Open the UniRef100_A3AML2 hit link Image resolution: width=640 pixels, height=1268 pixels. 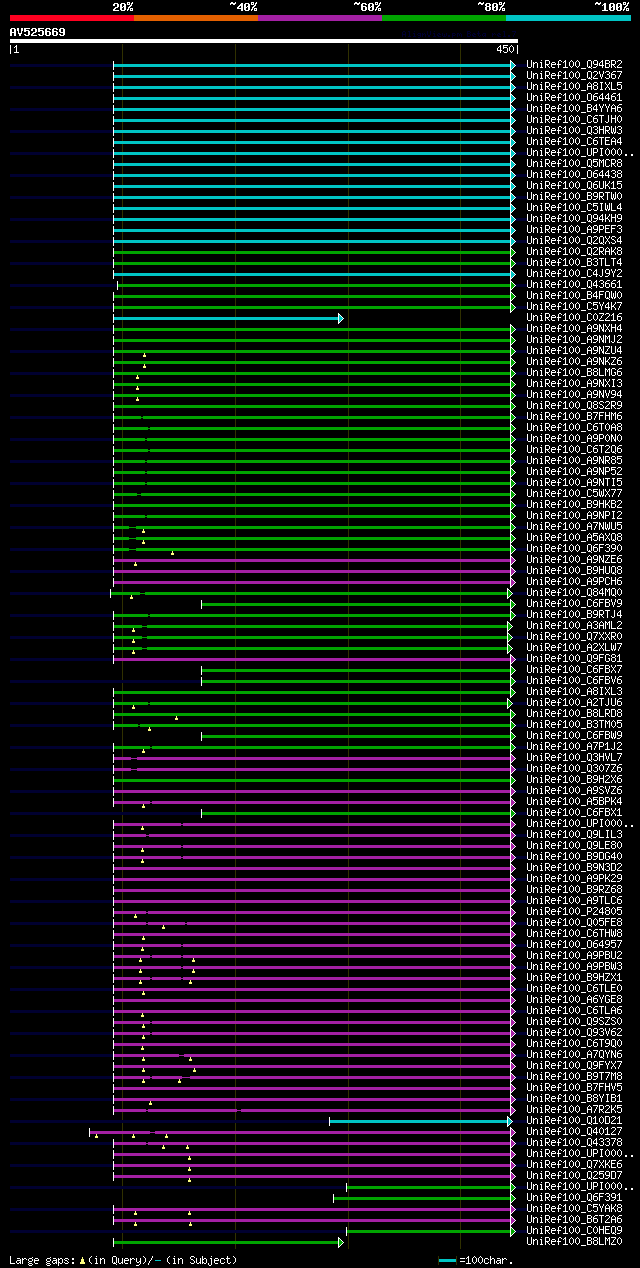574,625
